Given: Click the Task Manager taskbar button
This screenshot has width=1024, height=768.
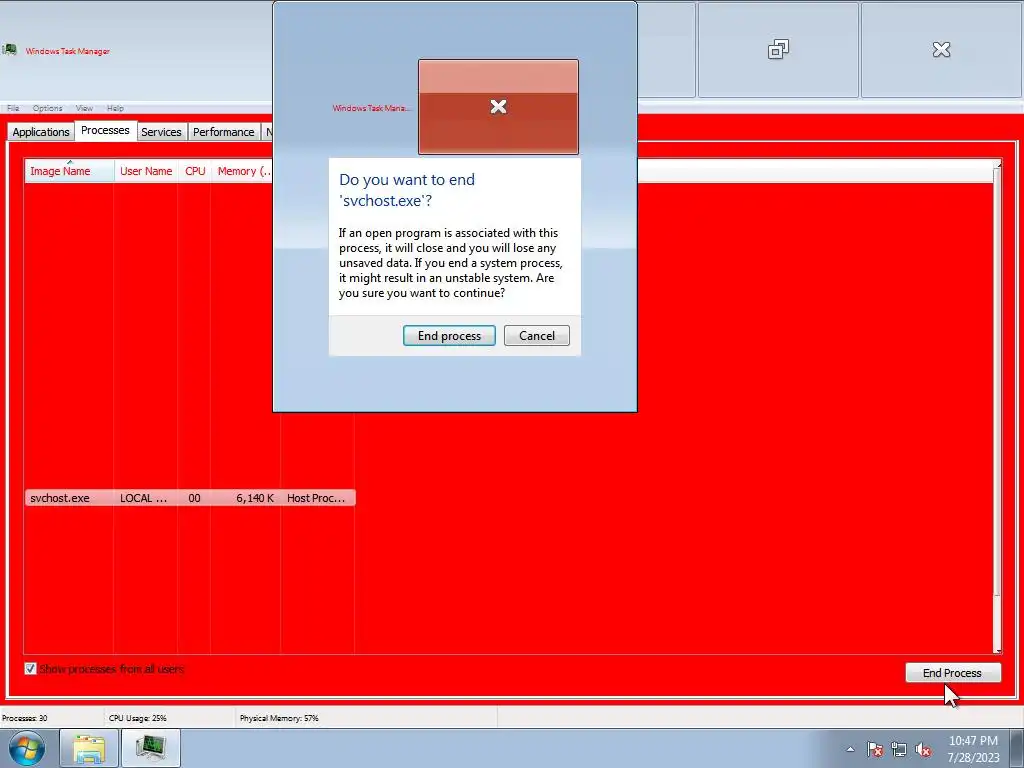Looking at the screenshot, I should (x=151, y=748).
